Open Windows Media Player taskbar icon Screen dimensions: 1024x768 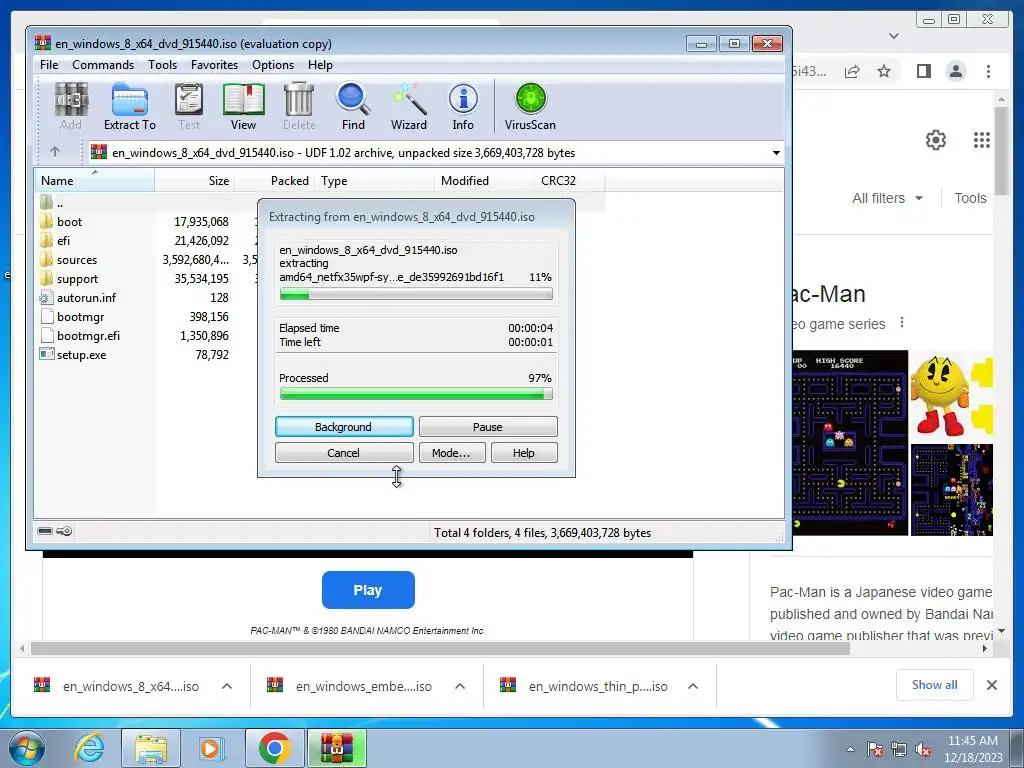(x=210, y=748)
